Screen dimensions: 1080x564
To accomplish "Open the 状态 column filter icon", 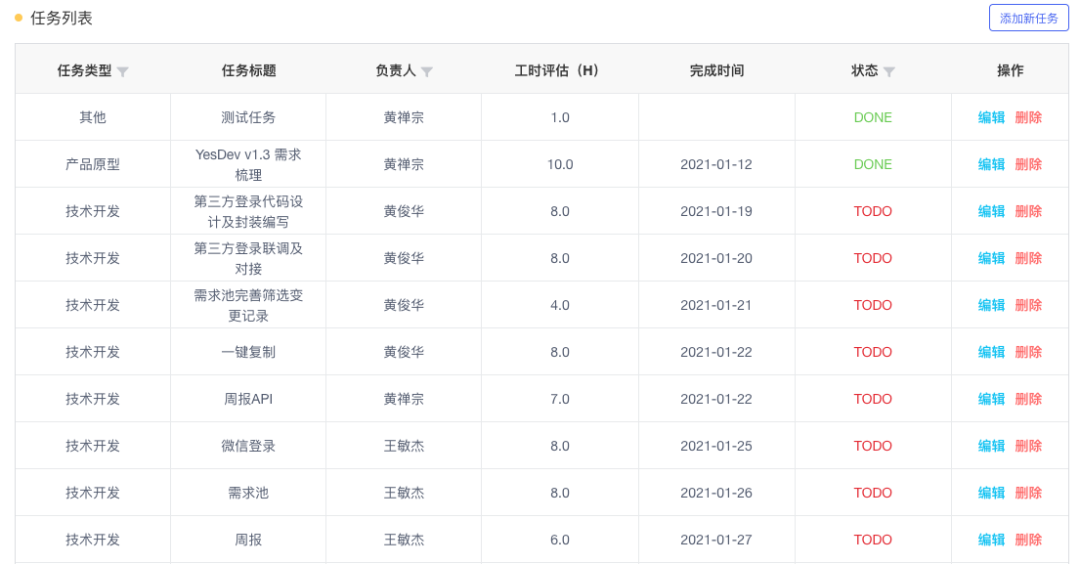I will [889, 72].
